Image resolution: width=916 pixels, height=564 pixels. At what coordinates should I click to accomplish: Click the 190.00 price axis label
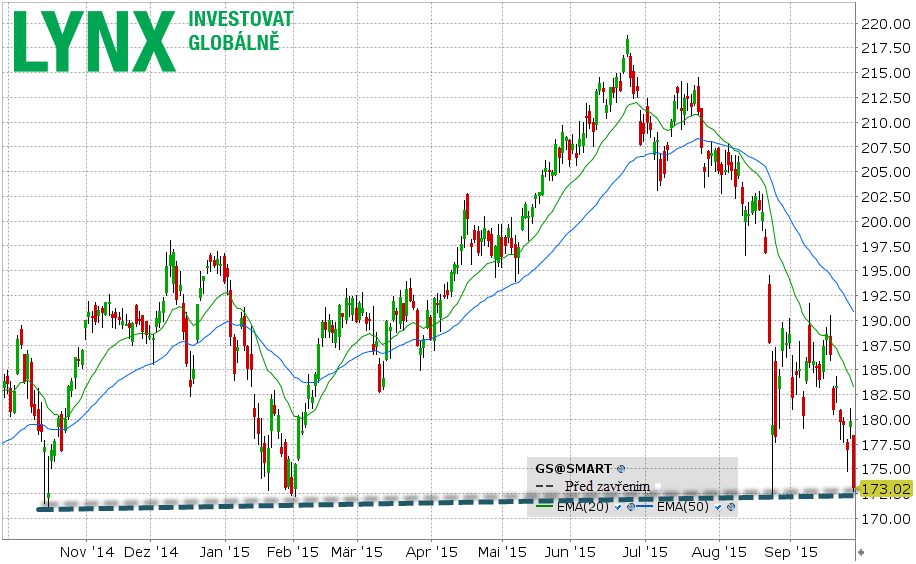886,321
